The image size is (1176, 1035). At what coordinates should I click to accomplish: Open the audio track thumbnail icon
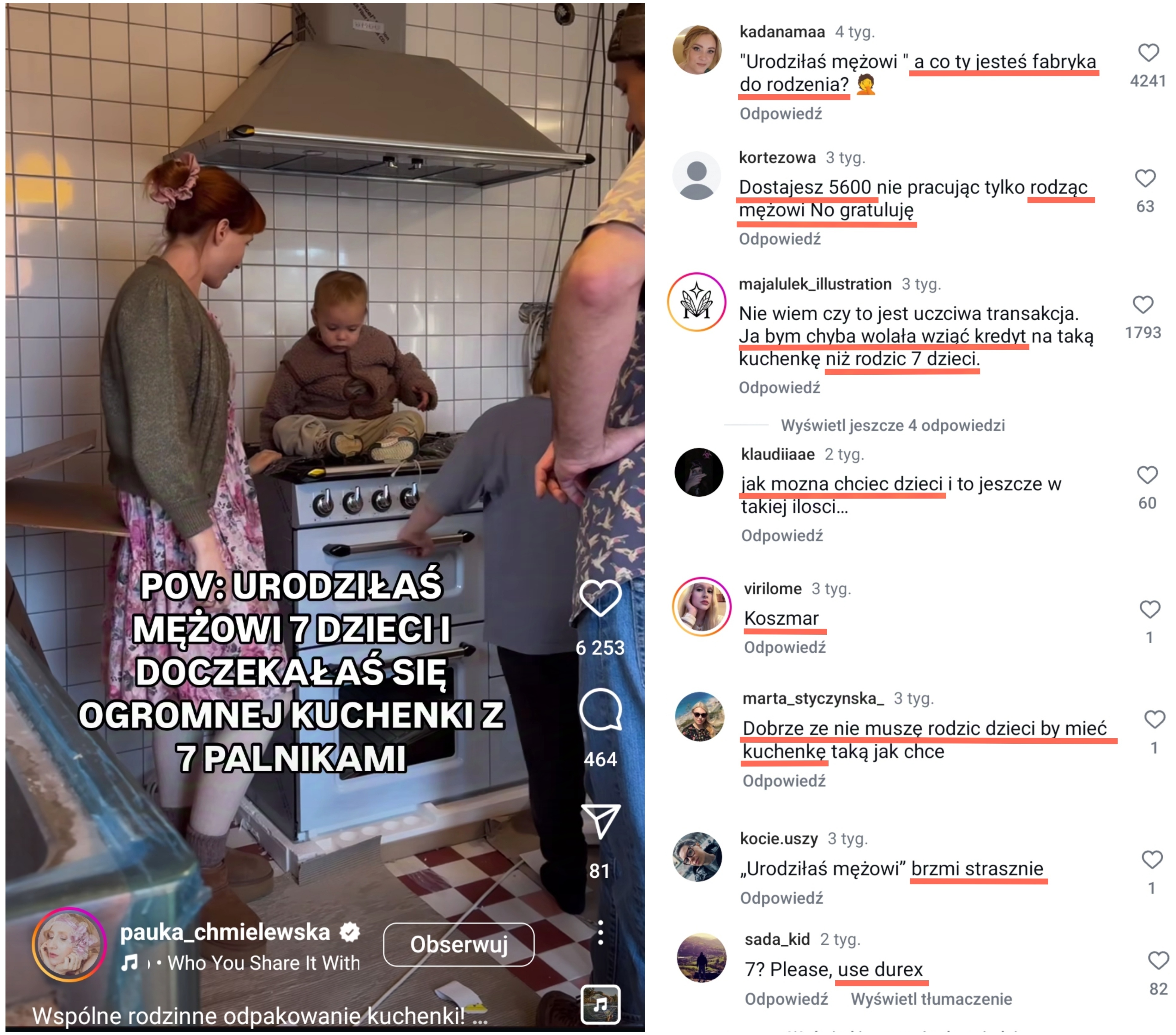(x=600, y=1005)
